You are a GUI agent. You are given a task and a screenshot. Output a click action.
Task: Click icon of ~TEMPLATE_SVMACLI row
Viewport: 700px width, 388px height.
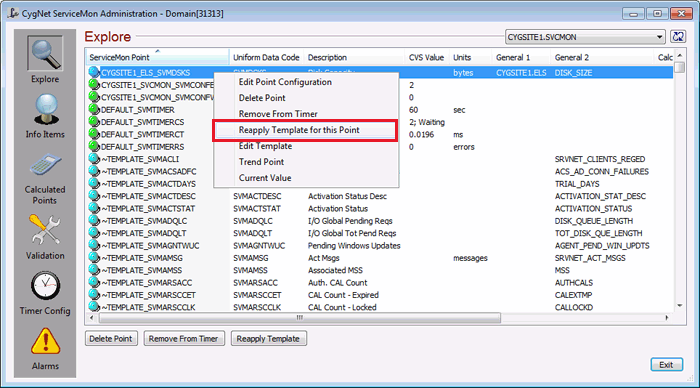pos(94,159)
